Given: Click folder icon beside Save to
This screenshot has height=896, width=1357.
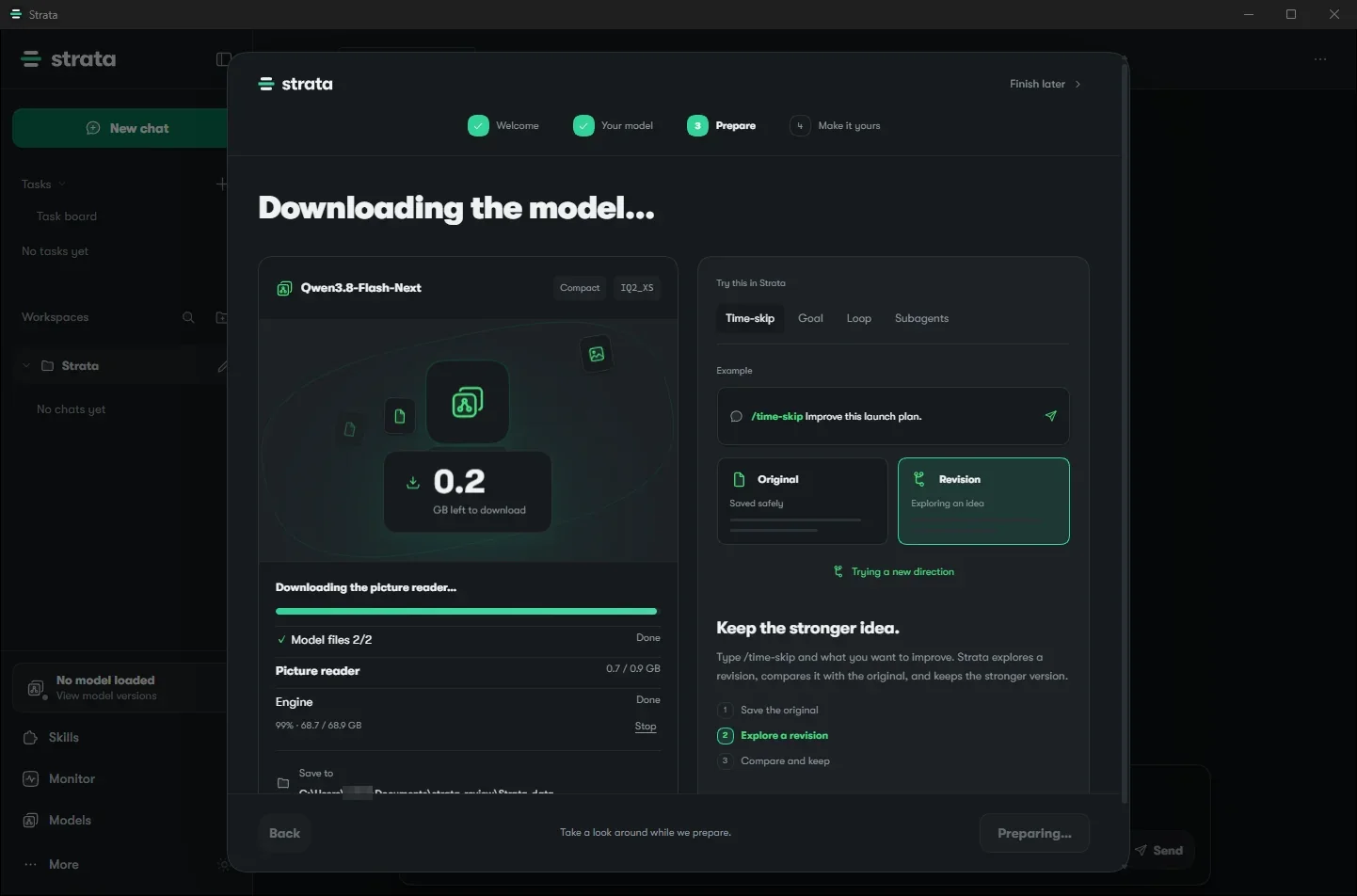Looking at the screenshot, I should [283, 783].
